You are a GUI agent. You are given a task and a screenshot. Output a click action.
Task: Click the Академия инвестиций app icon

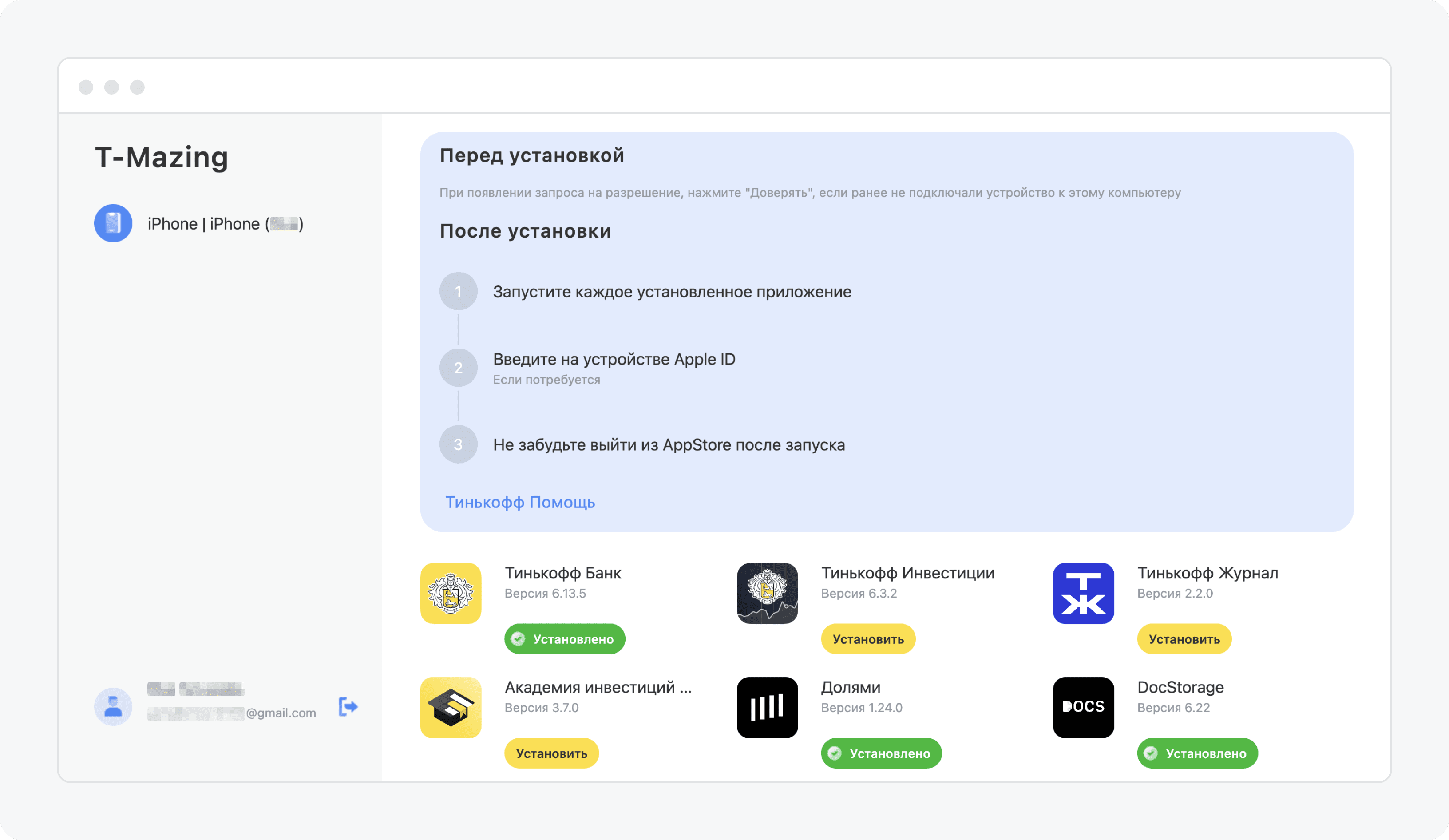pyautogui.click(x=451, y=707)
